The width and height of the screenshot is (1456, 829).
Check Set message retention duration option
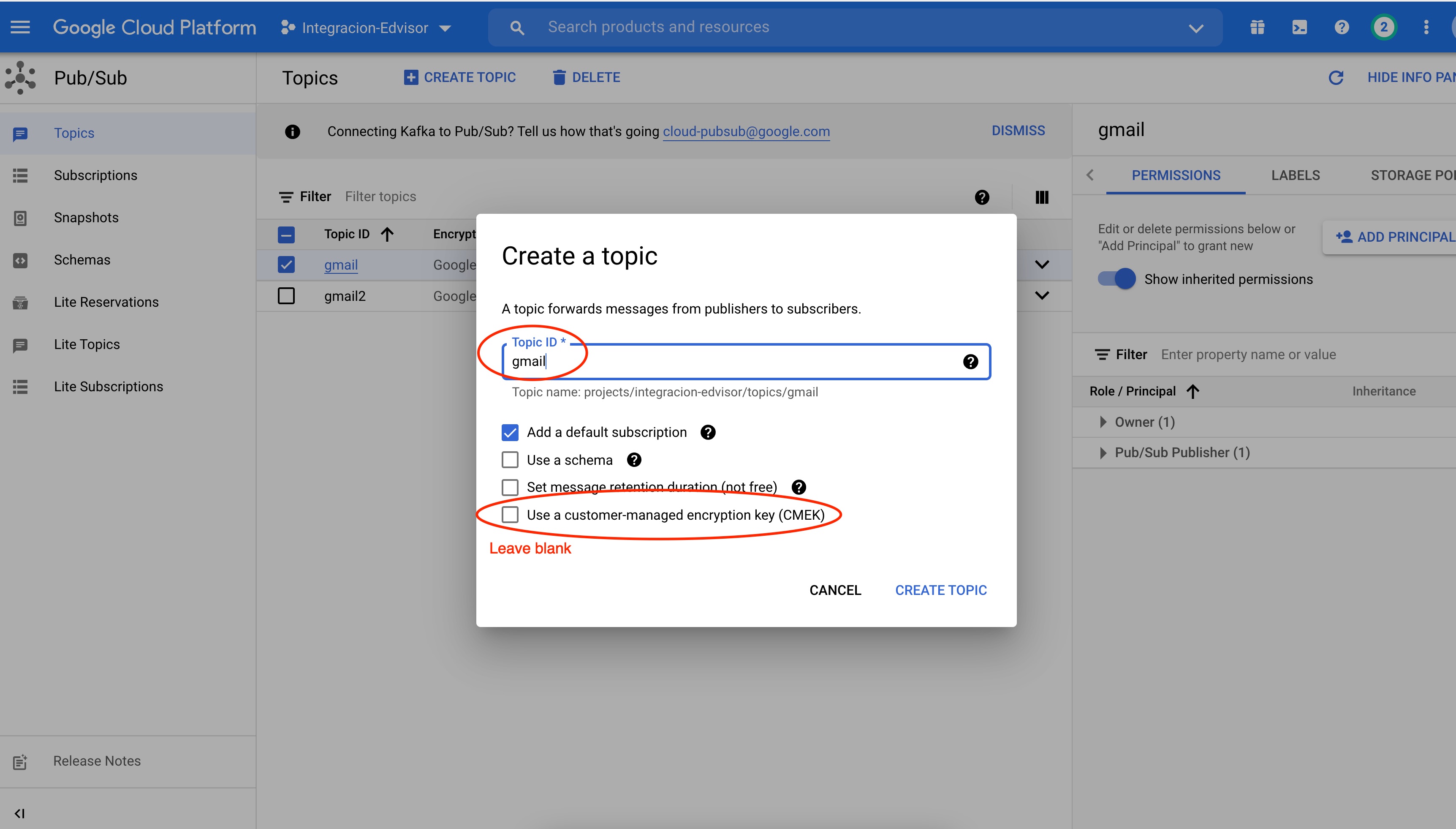pyautogui.click(x=510, y=487)
